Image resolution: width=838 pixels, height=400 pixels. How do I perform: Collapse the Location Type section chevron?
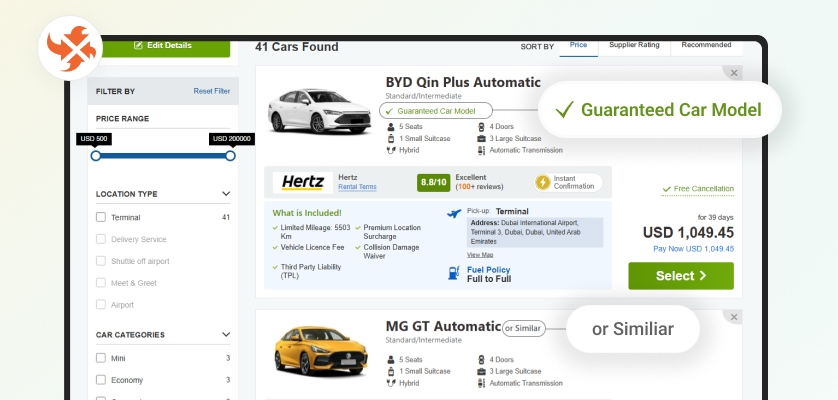(x=226, y=194)
